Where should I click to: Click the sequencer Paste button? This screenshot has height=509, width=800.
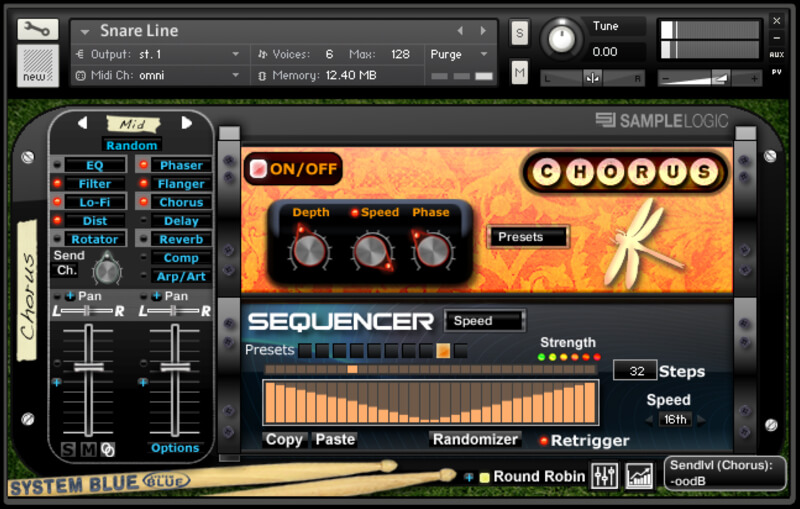point(335,439)
